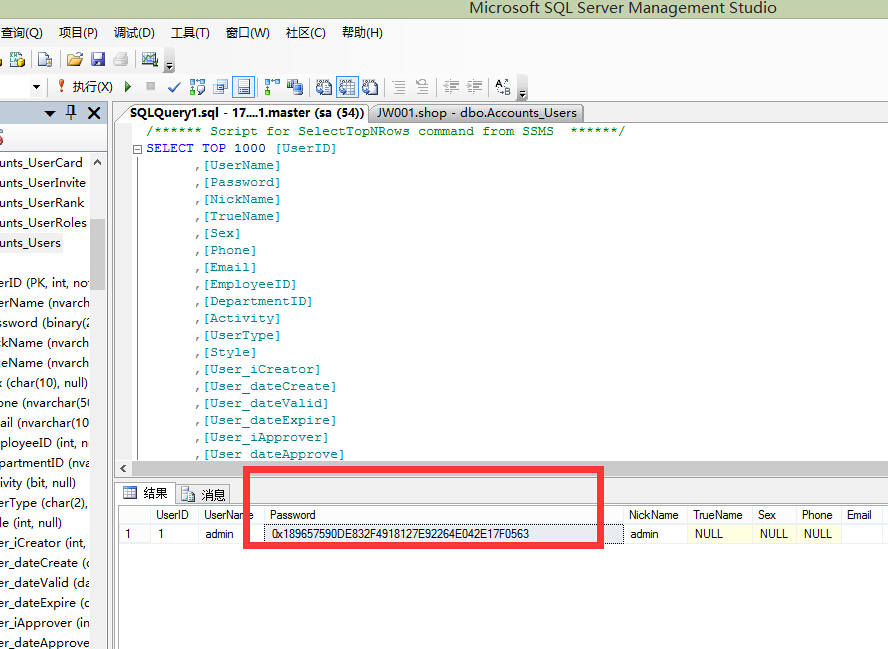Open the available databases dropdown arrow

point(36,87)
